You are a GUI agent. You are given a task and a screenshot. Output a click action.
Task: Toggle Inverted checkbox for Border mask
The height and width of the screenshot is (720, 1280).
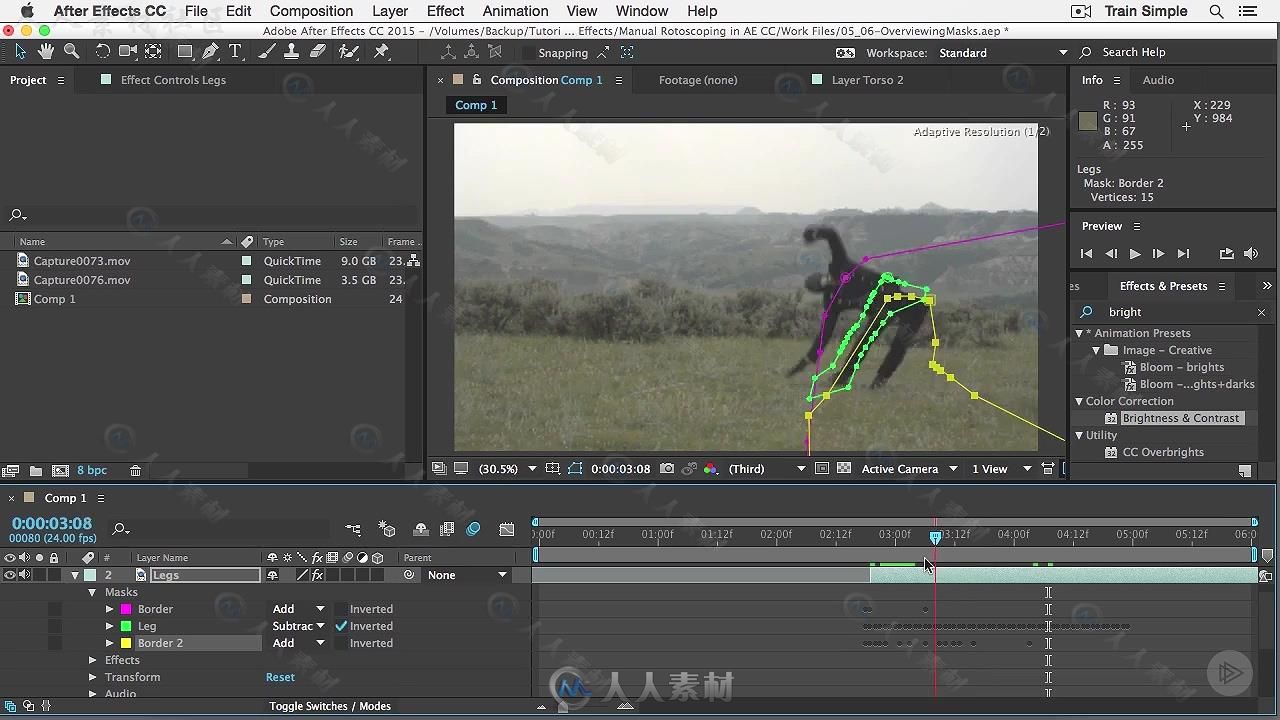[x=341, y=609]
